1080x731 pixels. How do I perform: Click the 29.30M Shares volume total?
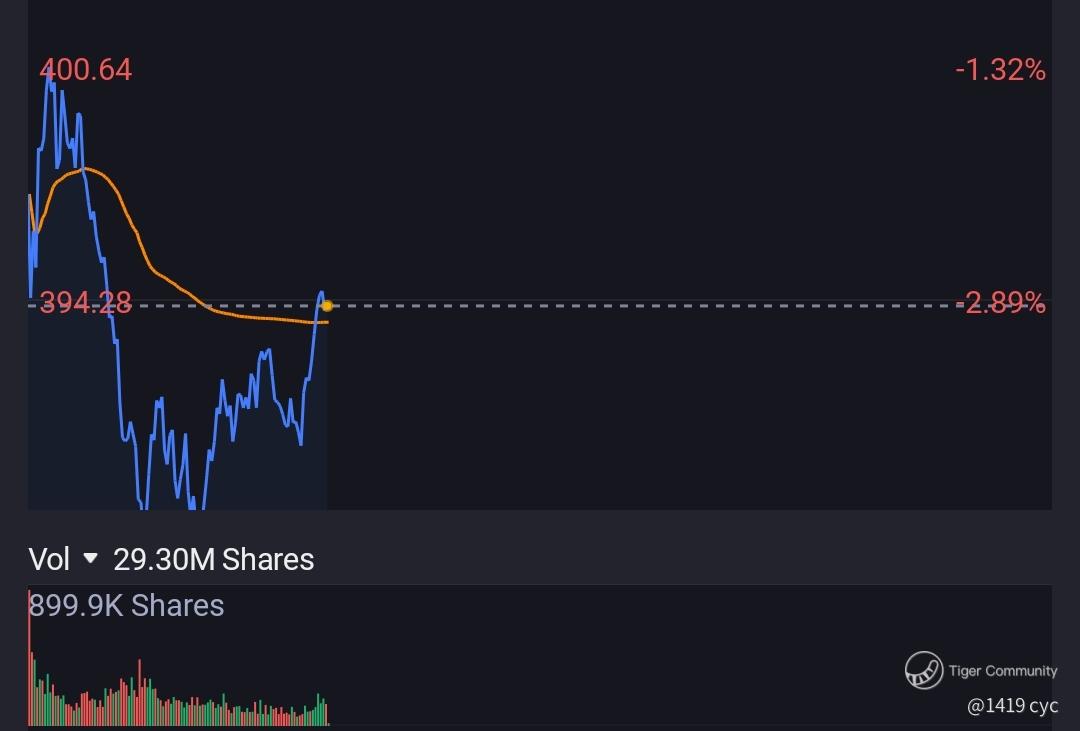pos(214,559)
